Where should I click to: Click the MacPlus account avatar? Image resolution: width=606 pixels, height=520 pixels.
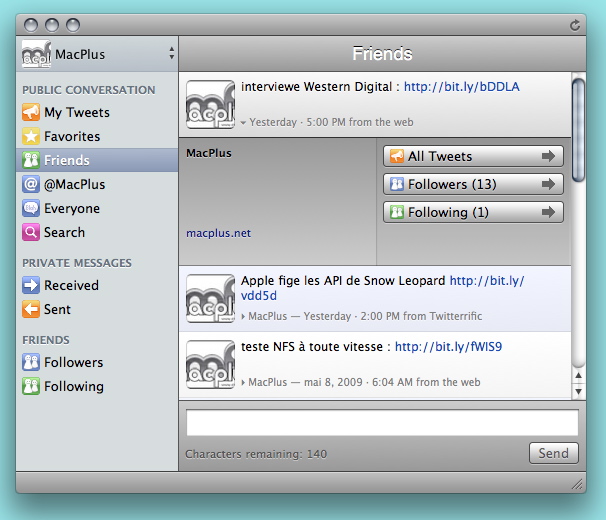point(36,54)
